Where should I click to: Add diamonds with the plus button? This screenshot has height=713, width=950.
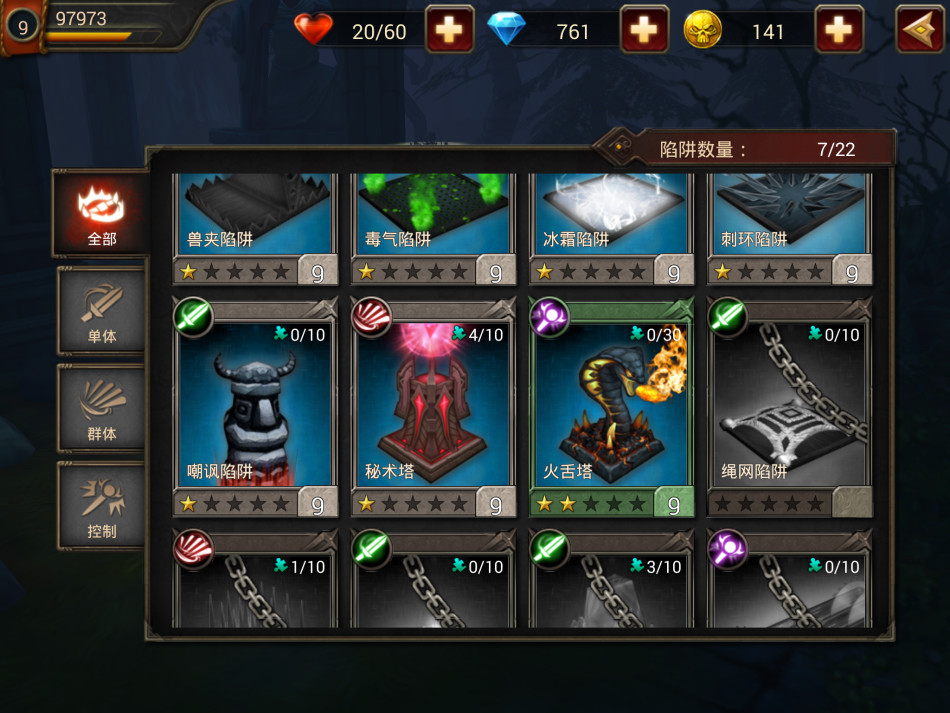click(644, 29)
